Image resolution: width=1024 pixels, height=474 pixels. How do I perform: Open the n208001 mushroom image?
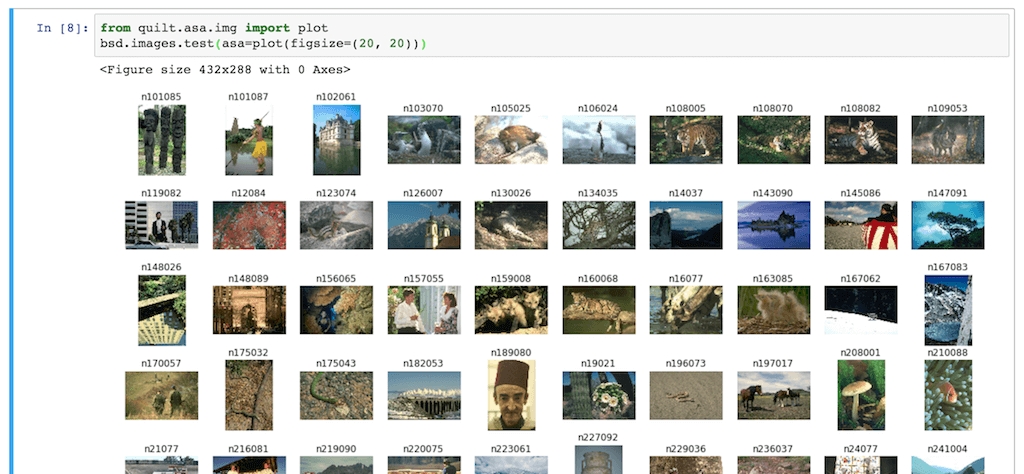(861, 395)
